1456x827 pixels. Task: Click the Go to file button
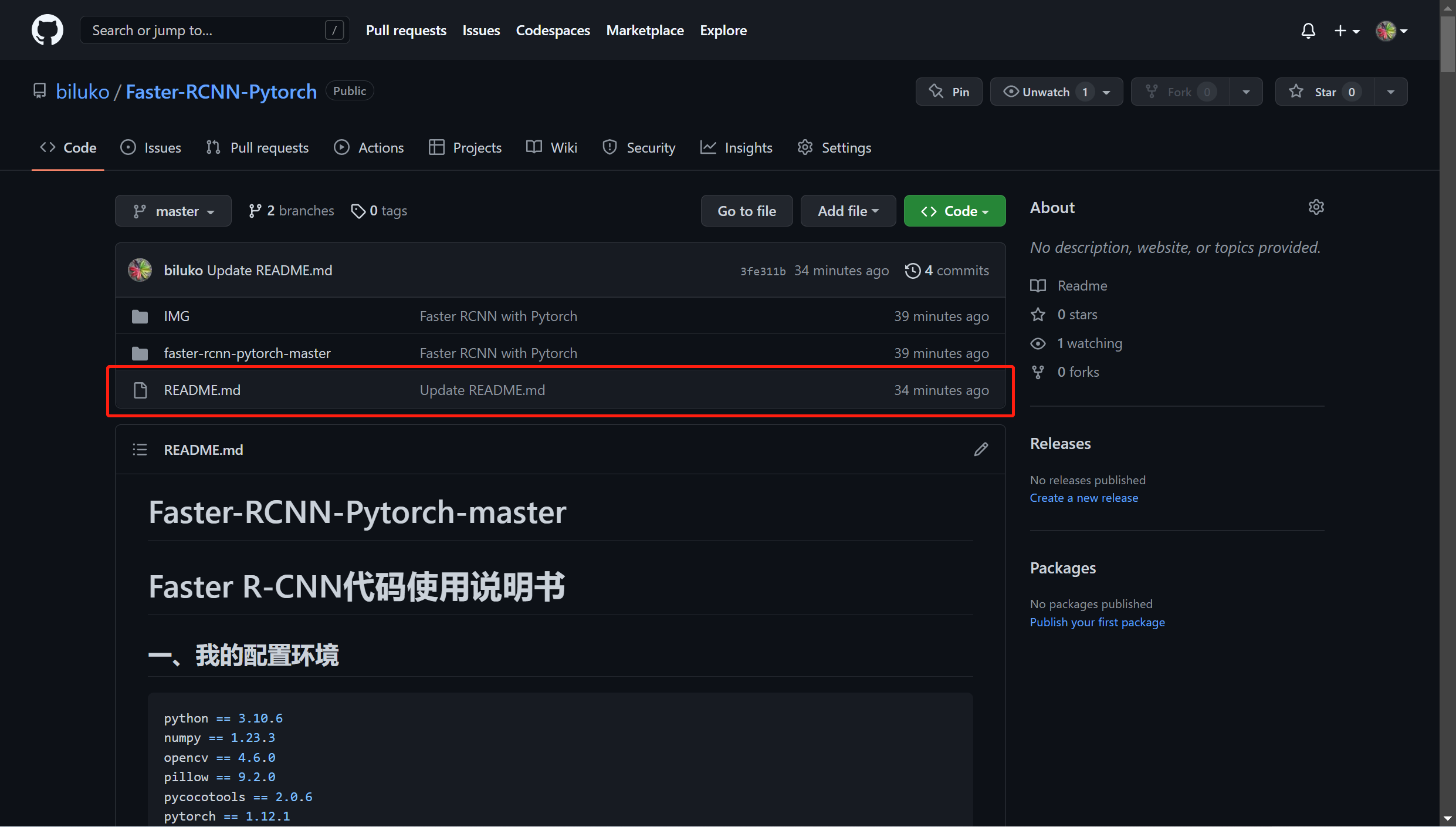[746, 211]
